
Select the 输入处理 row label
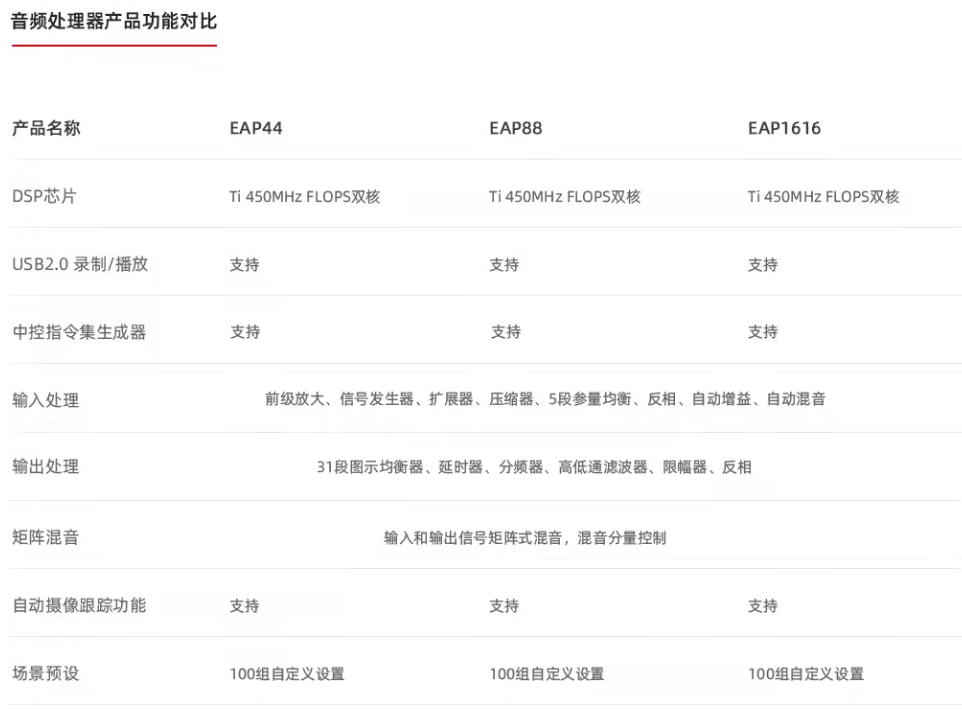[x=46, y=401]
